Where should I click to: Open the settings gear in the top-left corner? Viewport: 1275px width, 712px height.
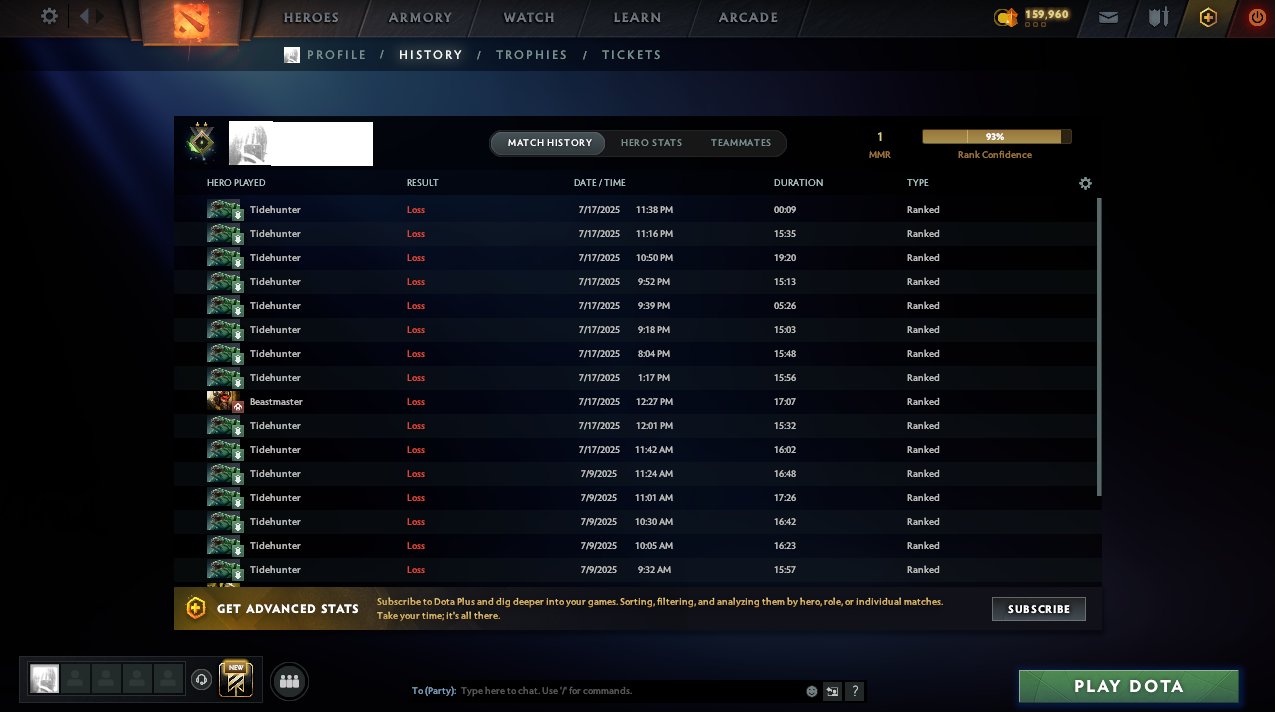pos(49,17)
